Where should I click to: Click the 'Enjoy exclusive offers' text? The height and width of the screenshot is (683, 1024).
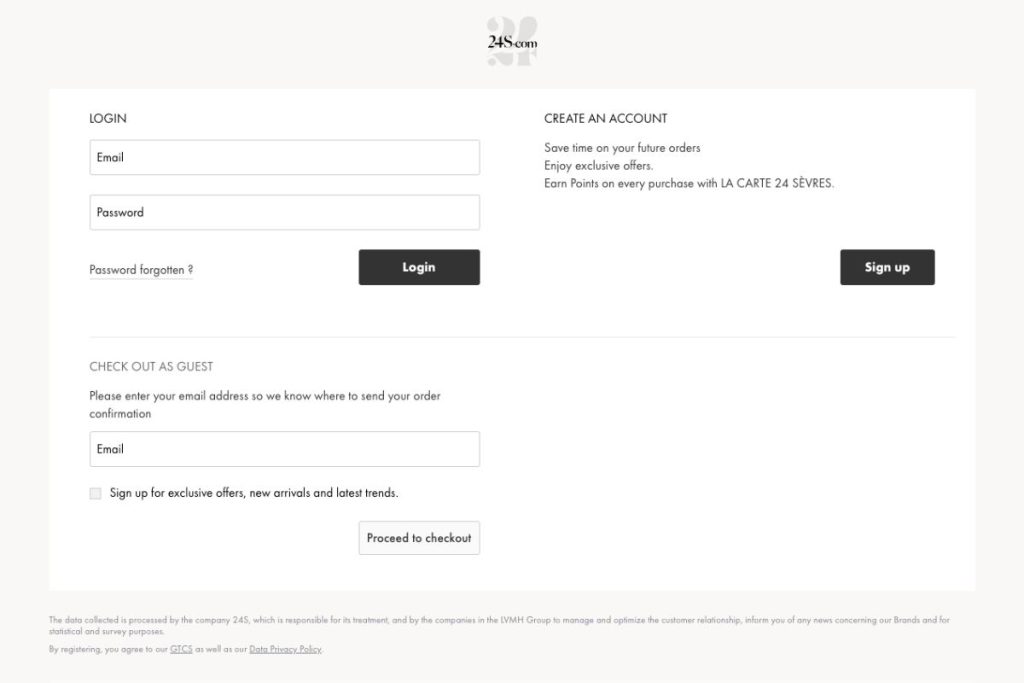point(598,166)
